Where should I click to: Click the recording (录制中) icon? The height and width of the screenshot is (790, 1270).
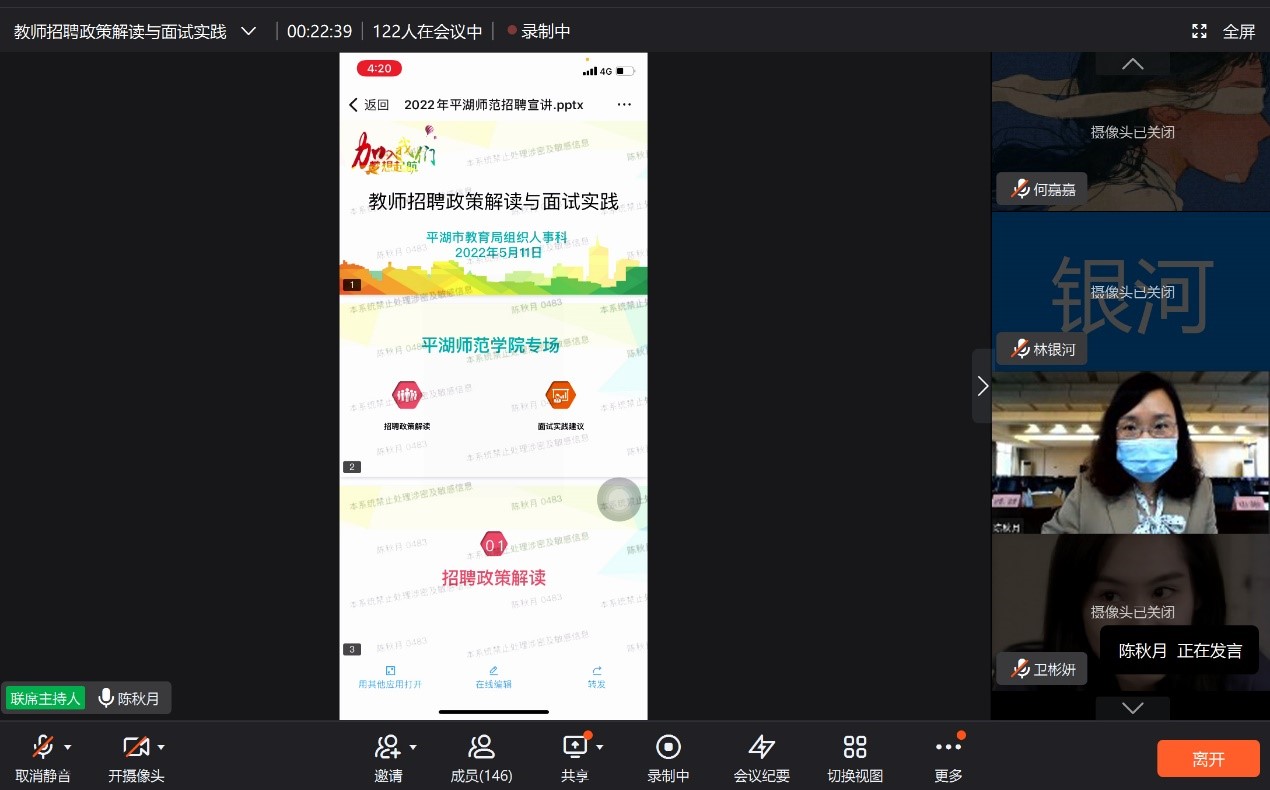[668, 747]
